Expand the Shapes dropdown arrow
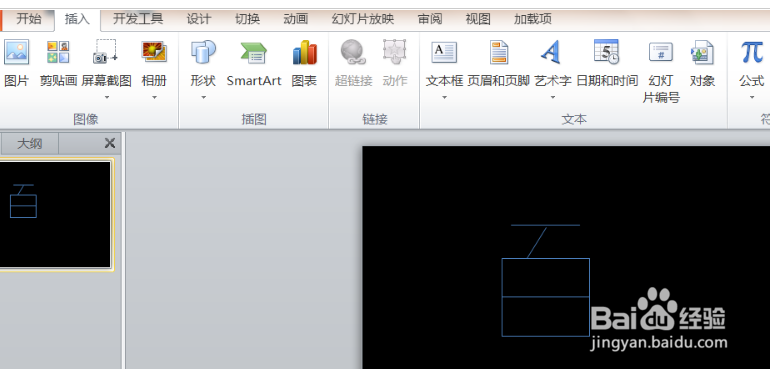The height and width of the screenshot is (369, 770). pos(203,97)
